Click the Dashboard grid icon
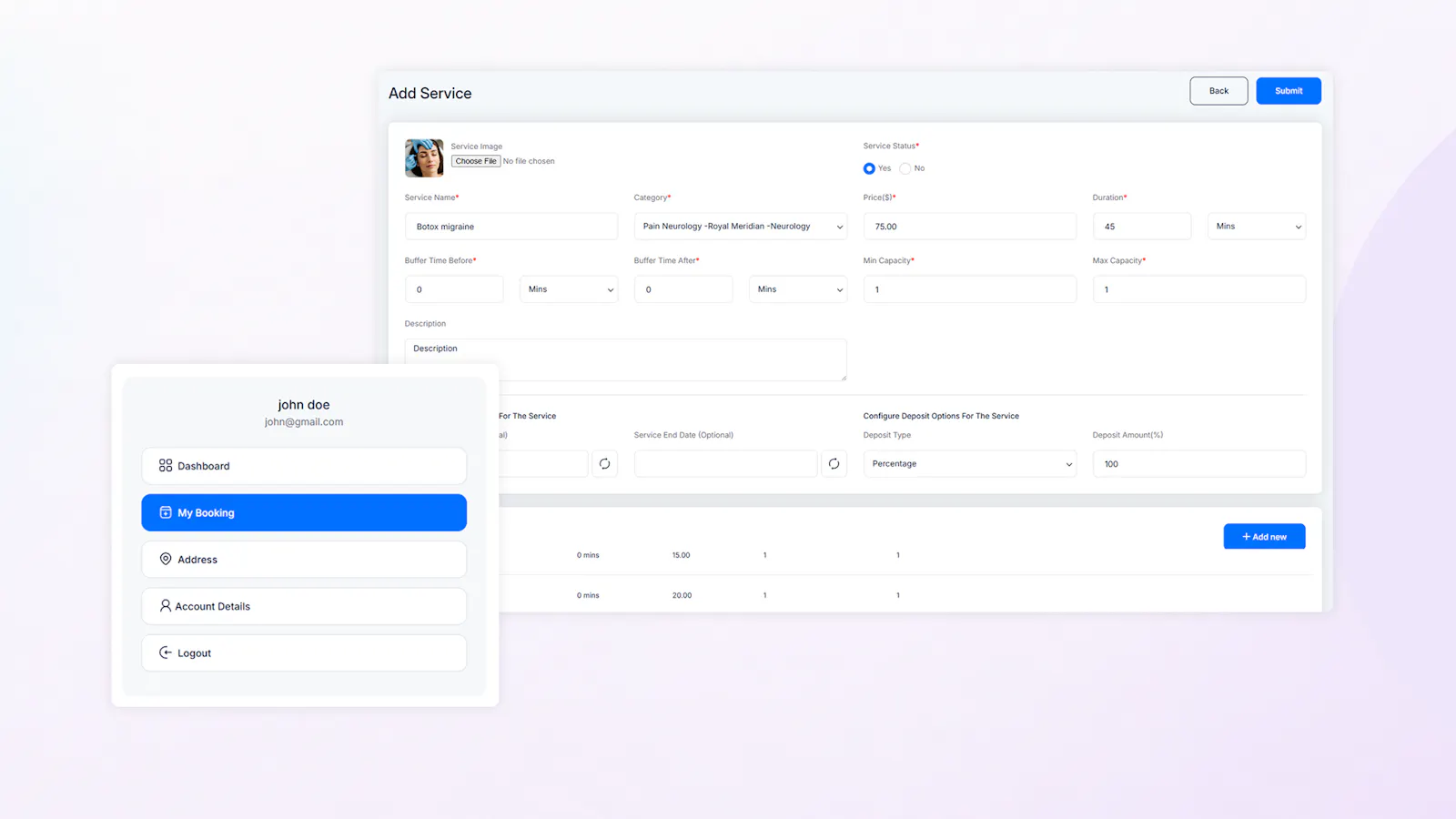Screen dimensions: 1456x819 [x=166, y=466]
